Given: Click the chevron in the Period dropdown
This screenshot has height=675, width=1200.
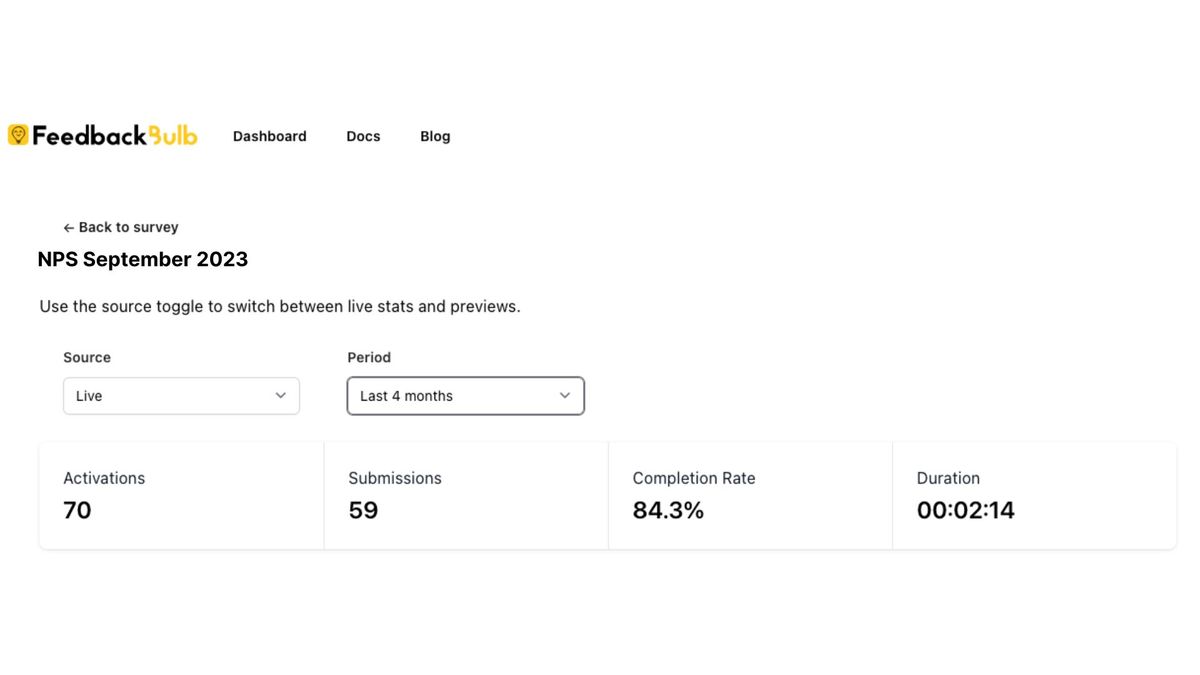Looking at the screenshot, I should (565, 396).
